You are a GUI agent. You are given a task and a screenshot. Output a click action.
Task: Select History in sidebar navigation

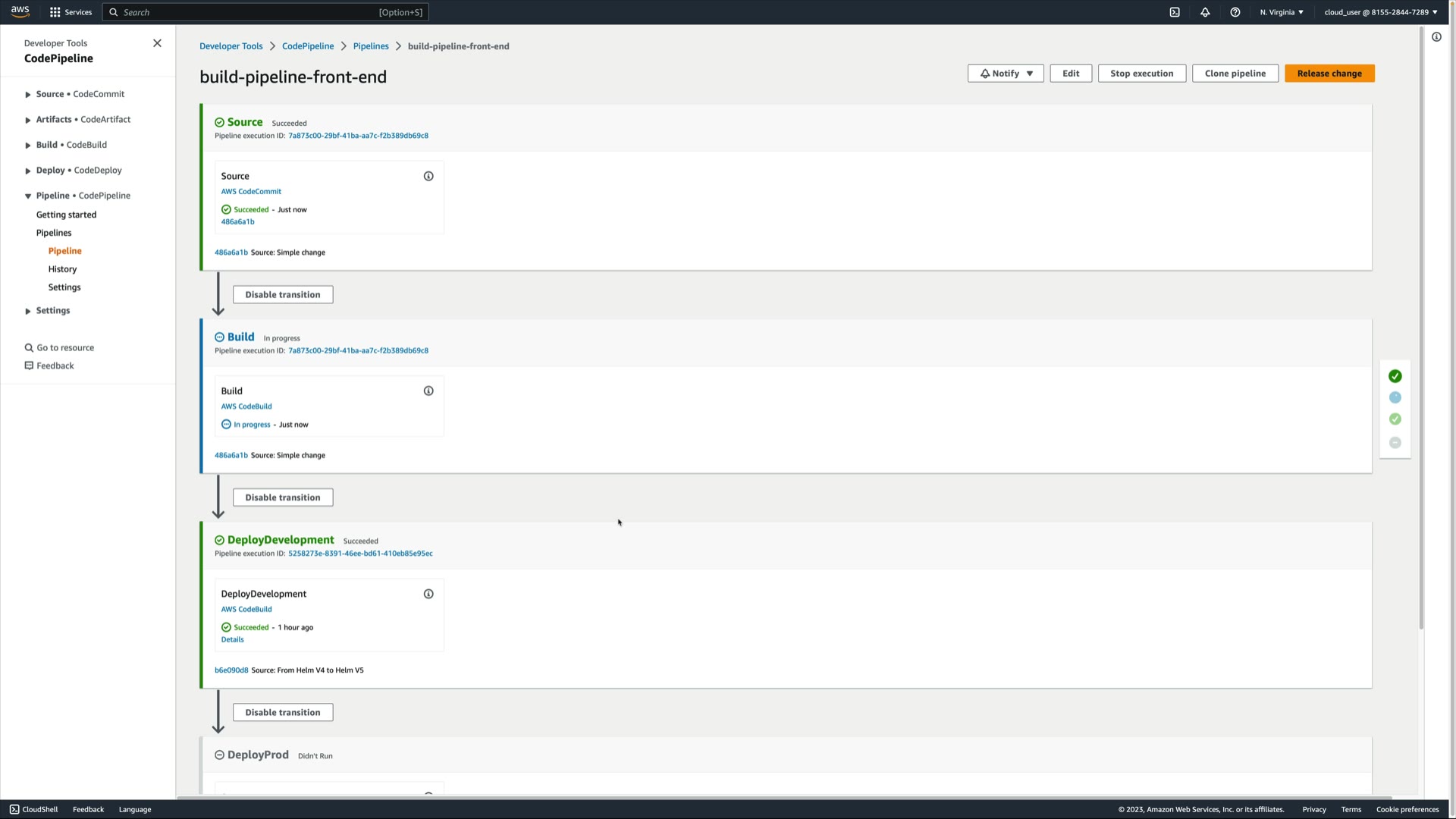point(62,269)
